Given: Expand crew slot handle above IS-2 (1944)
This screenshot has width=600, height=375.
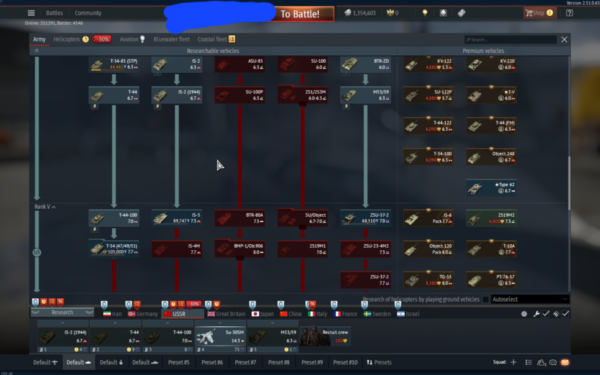Looking at the screenshot, I should [x=62, y=323].
